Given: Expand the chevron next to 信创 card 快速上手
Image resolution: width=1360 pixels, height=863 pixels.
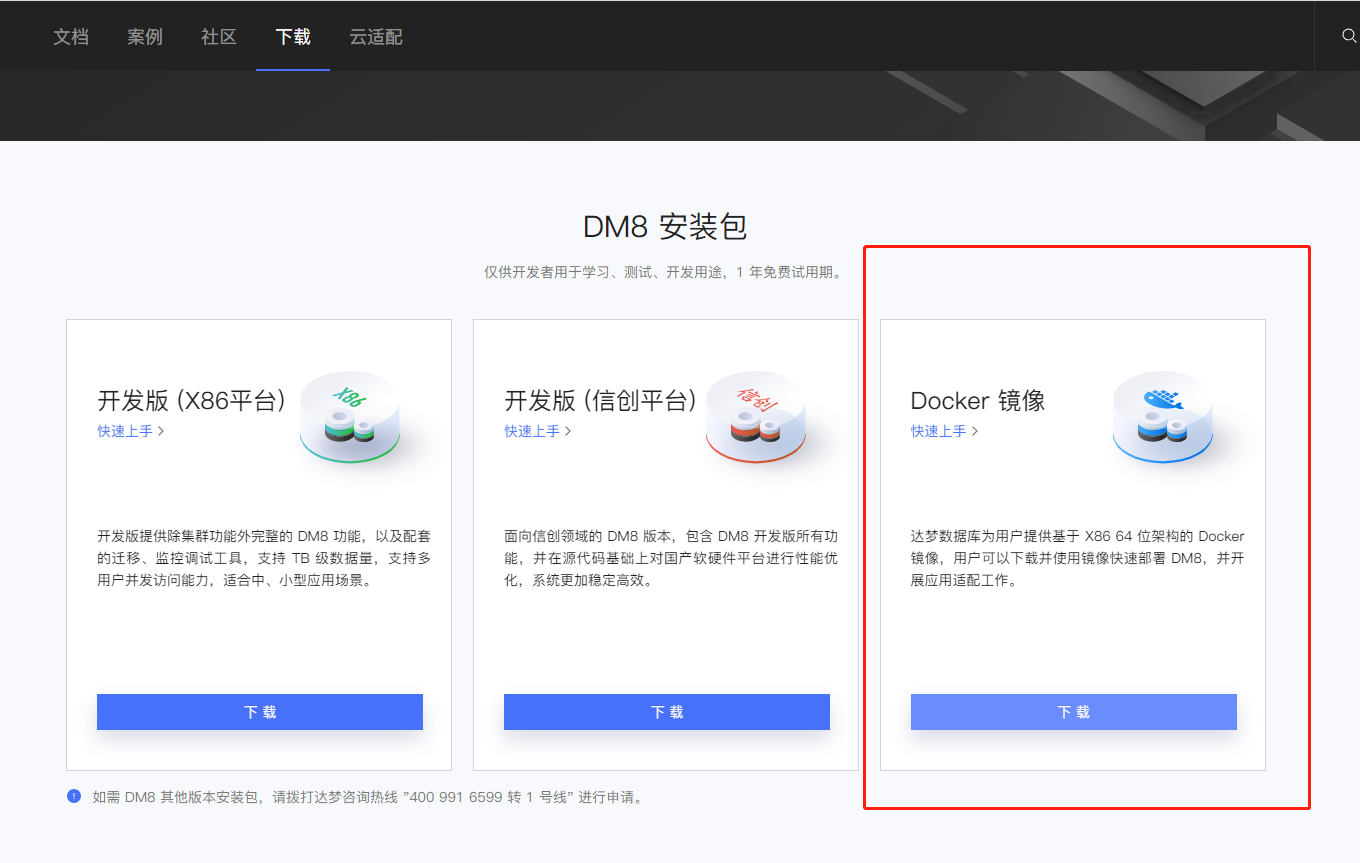Looking at the screenshot, I should pos(568,432).
